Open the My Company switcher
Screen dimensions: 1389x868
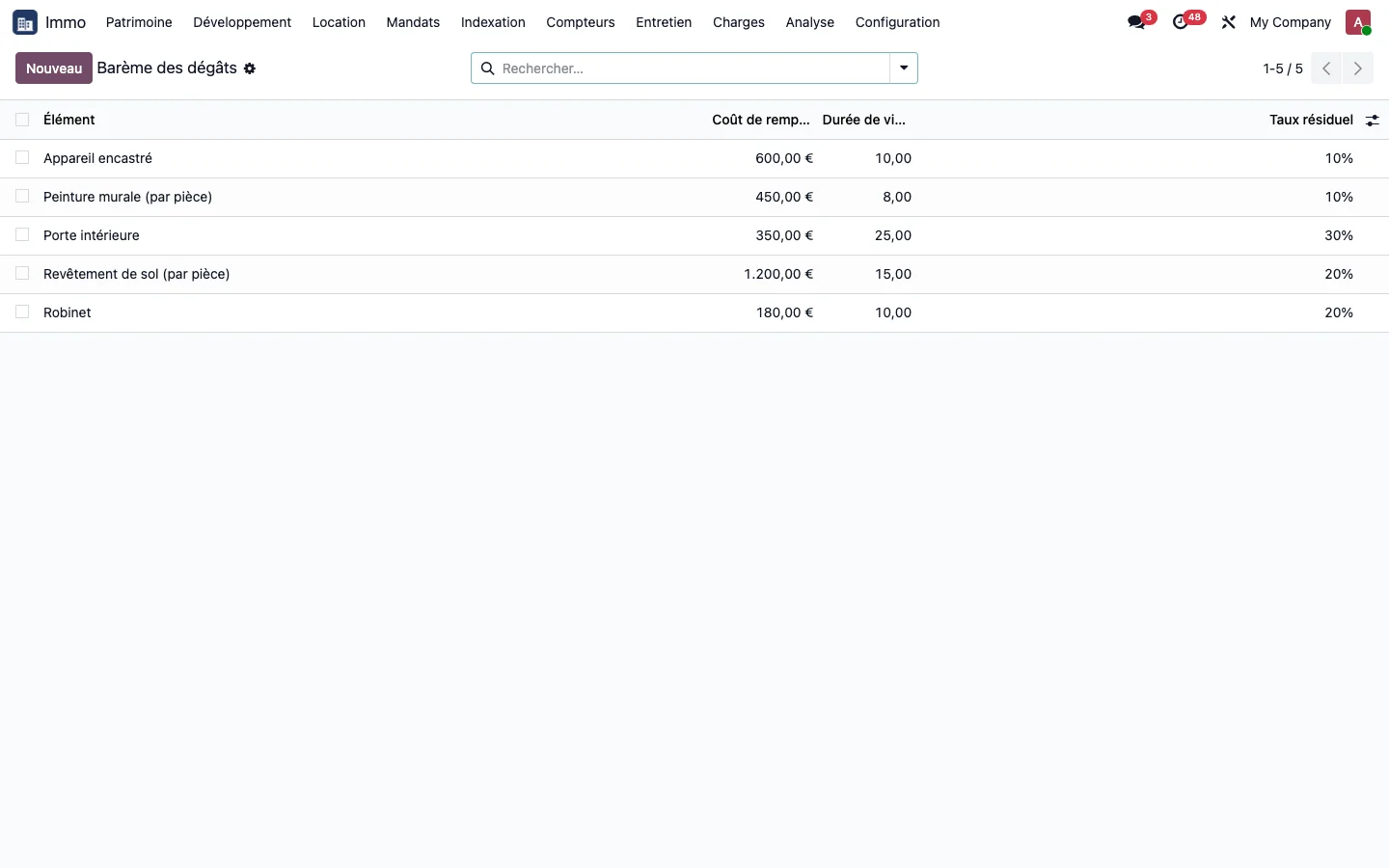coord(1290,22)
